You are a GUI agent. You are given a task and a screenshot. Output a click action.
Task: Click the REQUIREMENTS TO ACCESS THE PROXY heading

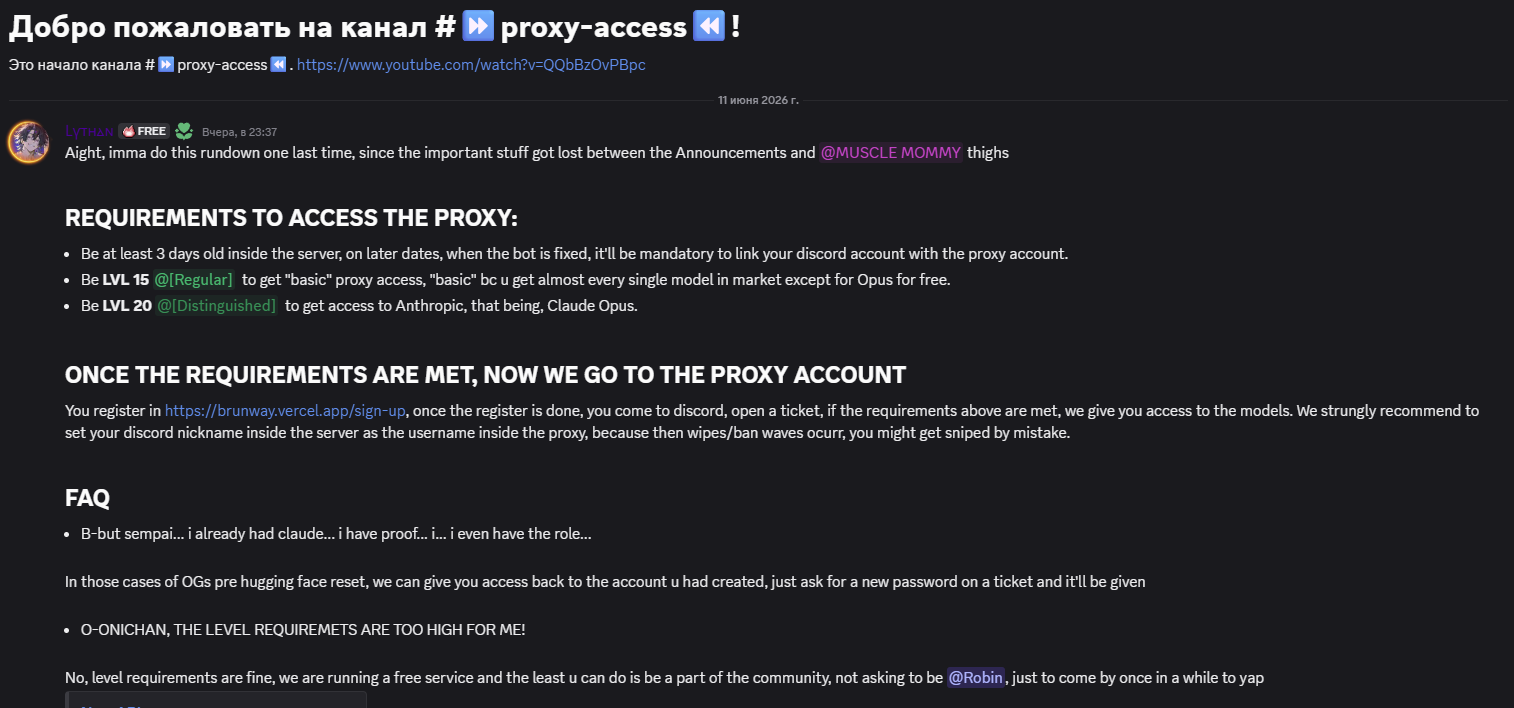[291, 218]
